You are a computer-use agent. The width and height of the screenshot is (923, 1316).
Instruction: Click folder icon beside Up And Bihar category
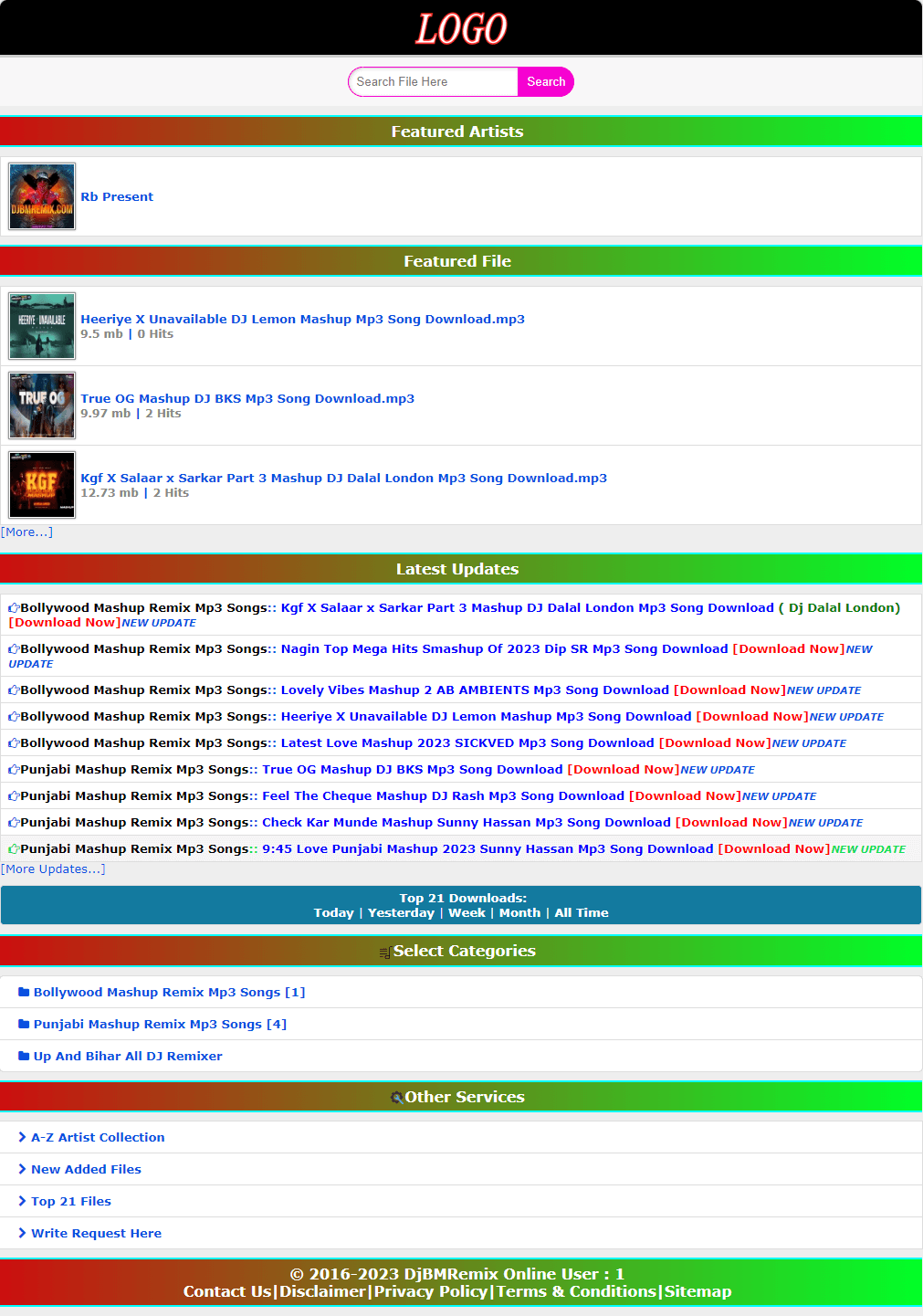click(24, 1056)
